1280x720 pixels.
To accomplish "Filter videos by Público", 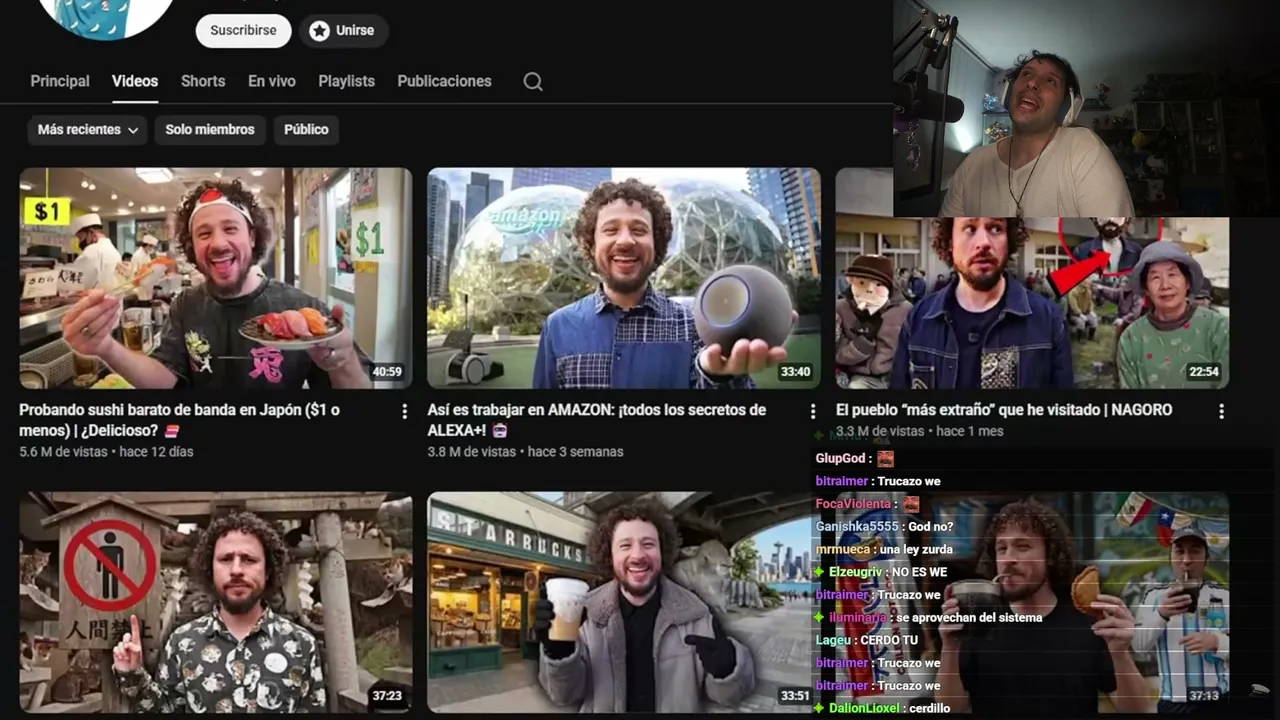I will point(306,130).
